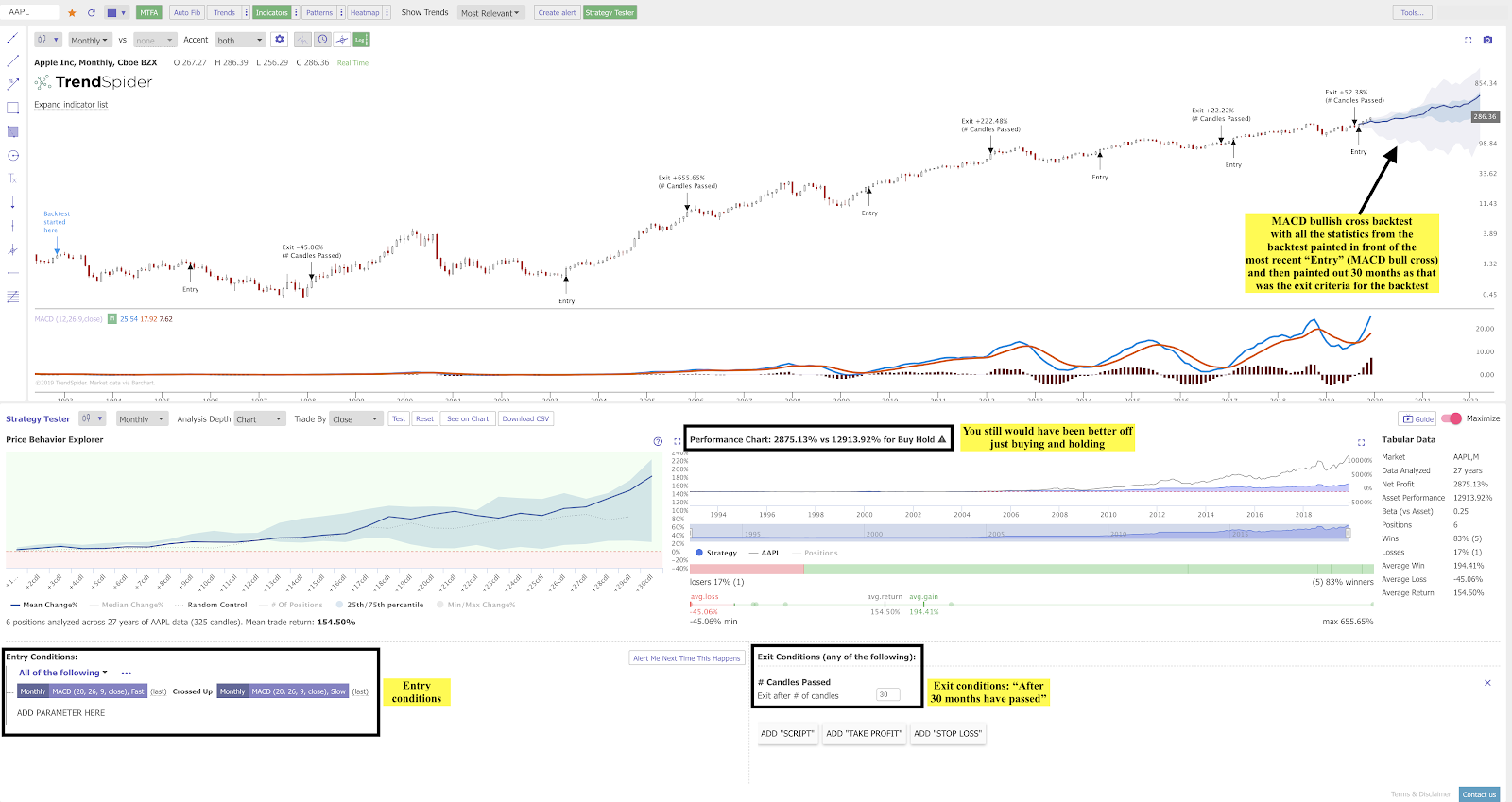Image resolution: width=1512 pixels, height=802 pixels.
Task: Toggle Median Change% legend series
Action: tap(126, 605)
